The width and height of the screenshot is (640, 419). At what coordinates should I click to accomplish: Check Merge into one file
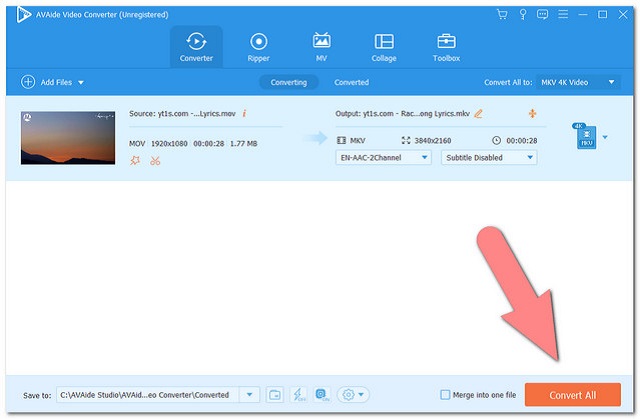(445, 395)
